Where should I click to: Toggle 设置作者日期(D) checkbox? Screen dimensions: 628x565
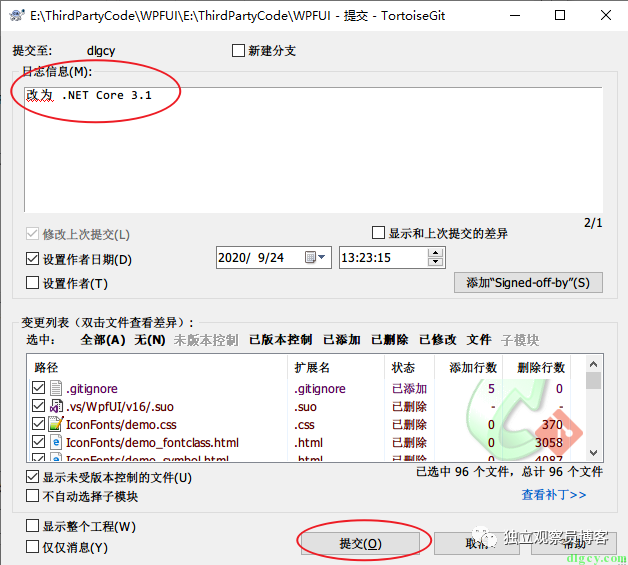click(x=32, y=259)
